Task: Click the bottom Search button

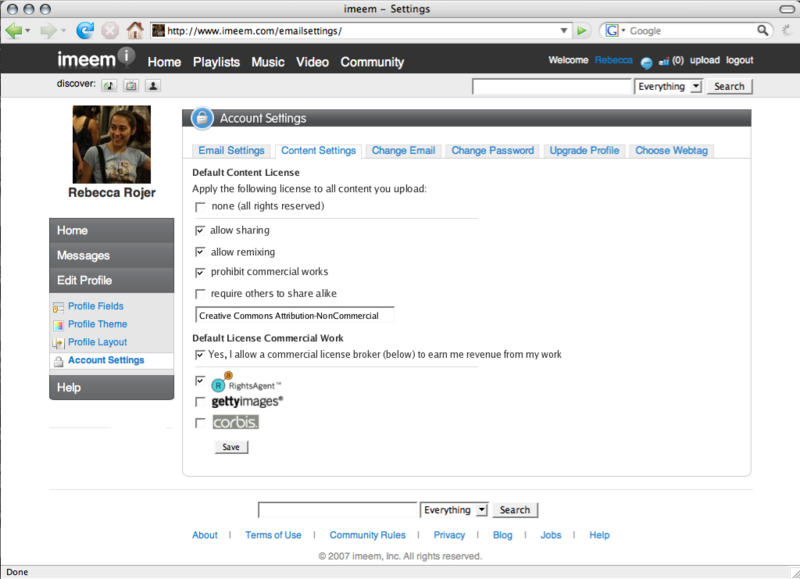Action: [x=515, y=510]
